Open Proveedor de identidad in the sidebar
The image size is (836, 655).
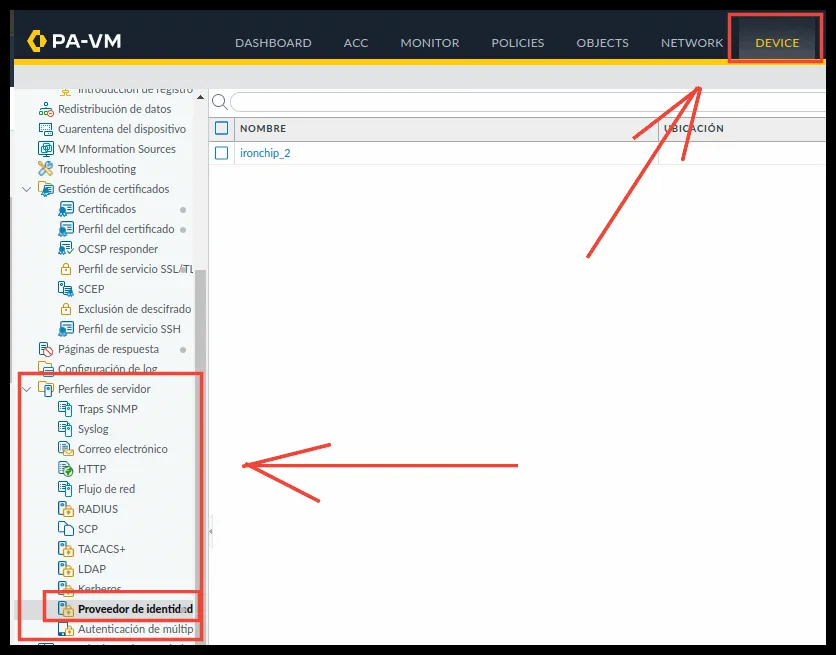pos(135,609)
